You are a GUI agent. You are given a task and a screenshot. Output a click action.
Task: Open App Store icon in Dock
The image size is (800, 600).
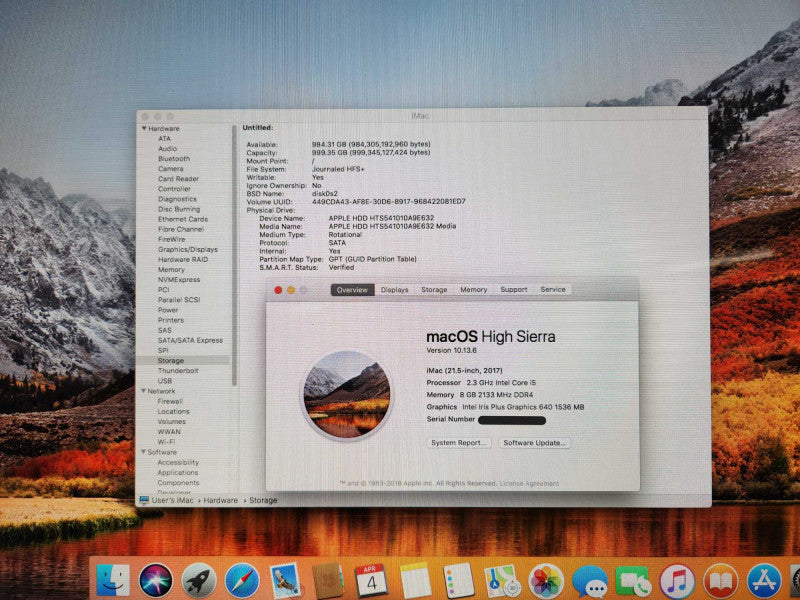764,581
